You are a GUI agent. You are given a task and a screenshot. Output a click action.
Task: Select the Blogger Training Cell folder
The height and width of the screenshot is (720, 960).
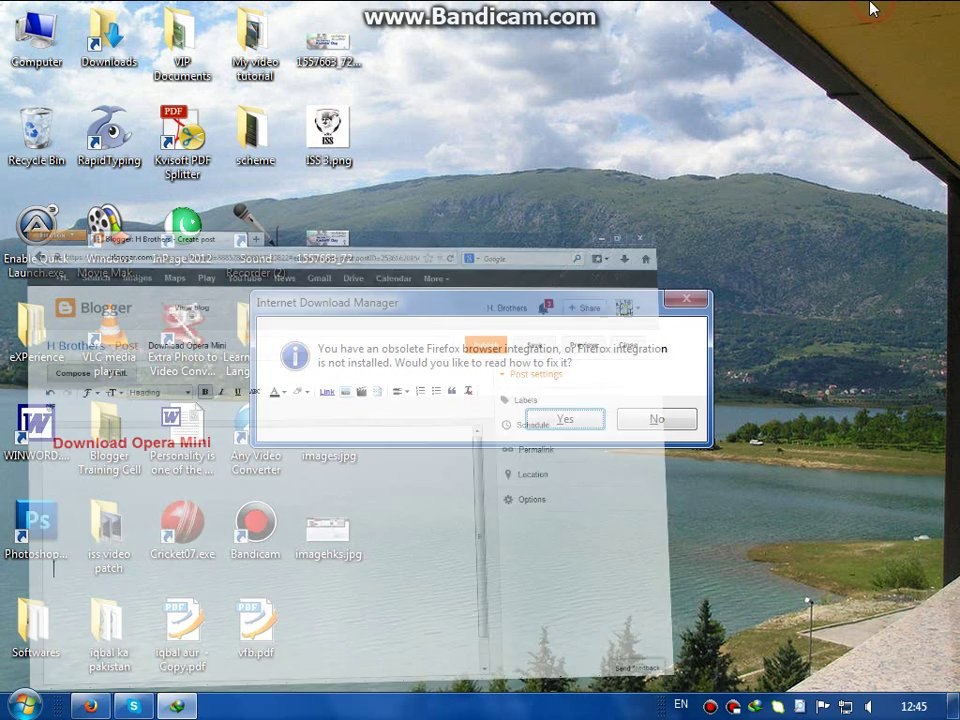pos(108,438)
